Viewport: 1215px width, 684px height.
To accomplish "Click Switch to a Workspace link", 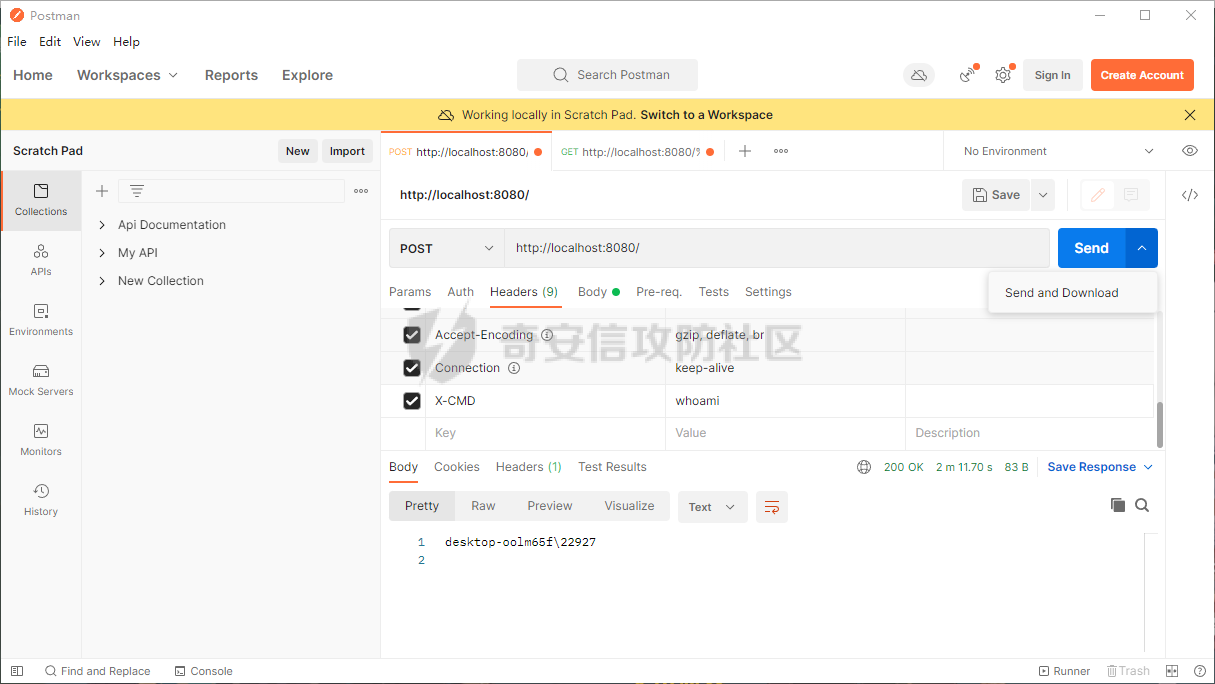I will [706, 115].
